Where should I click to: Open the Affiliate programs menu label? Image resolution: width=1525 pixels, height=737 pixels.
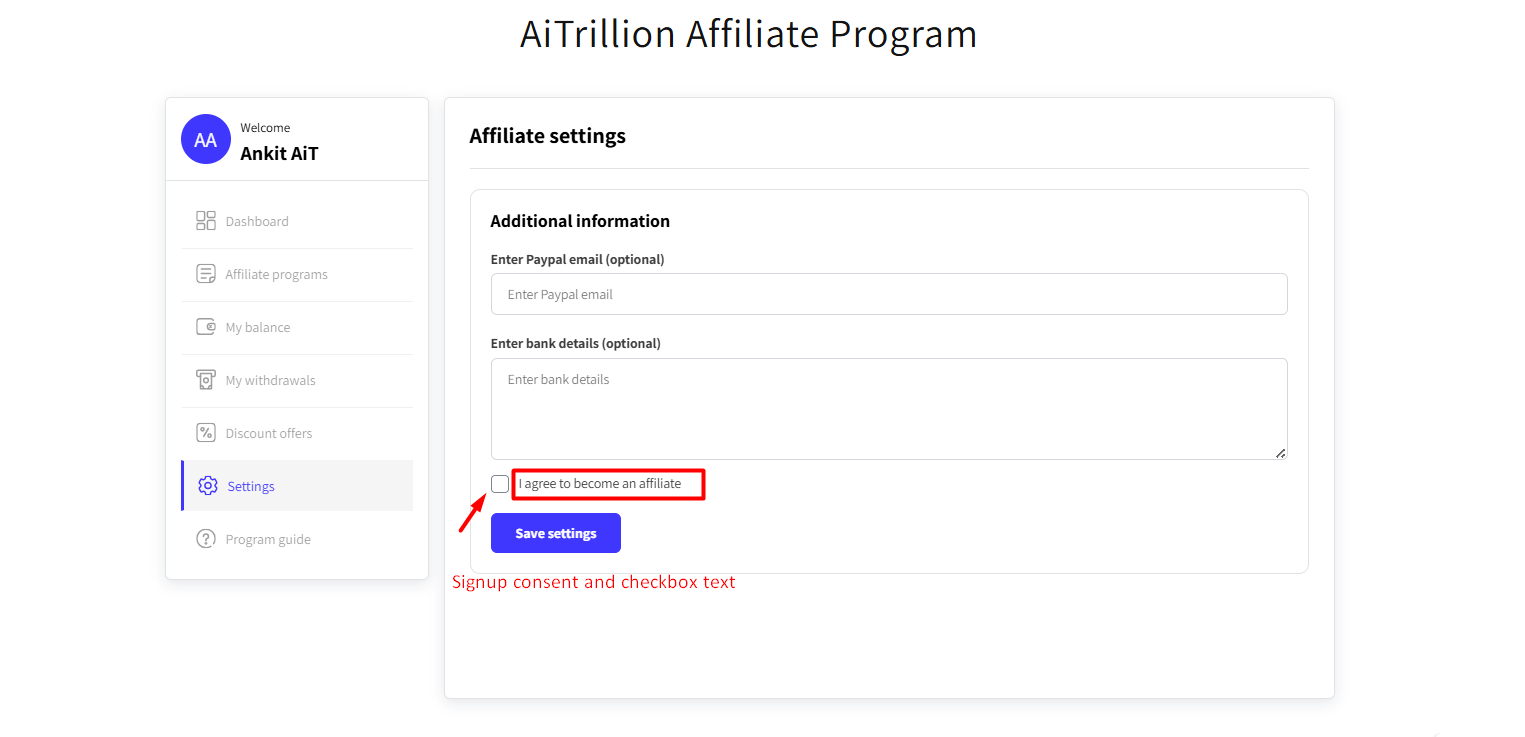pyautogui.click(x=277, y=274)
